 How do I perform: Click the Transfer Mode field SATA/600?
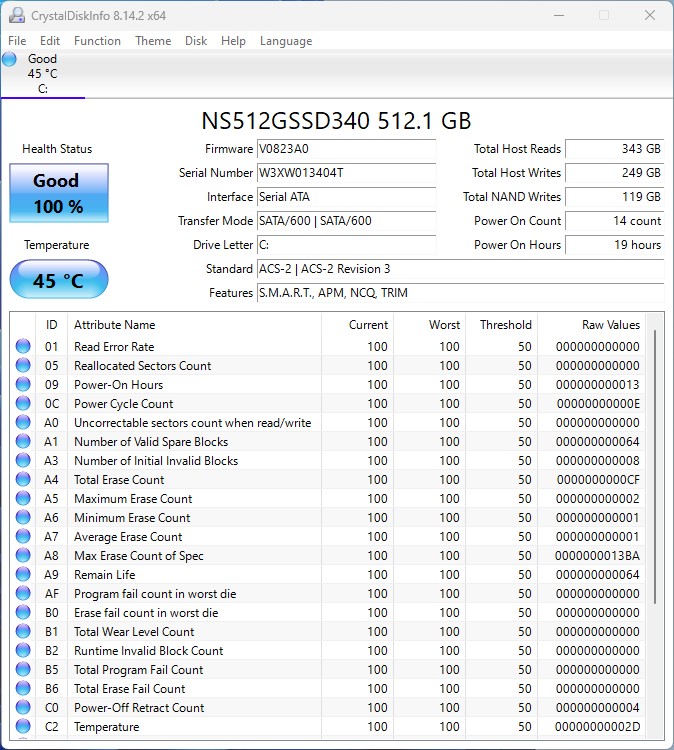[x=346, y=221]
